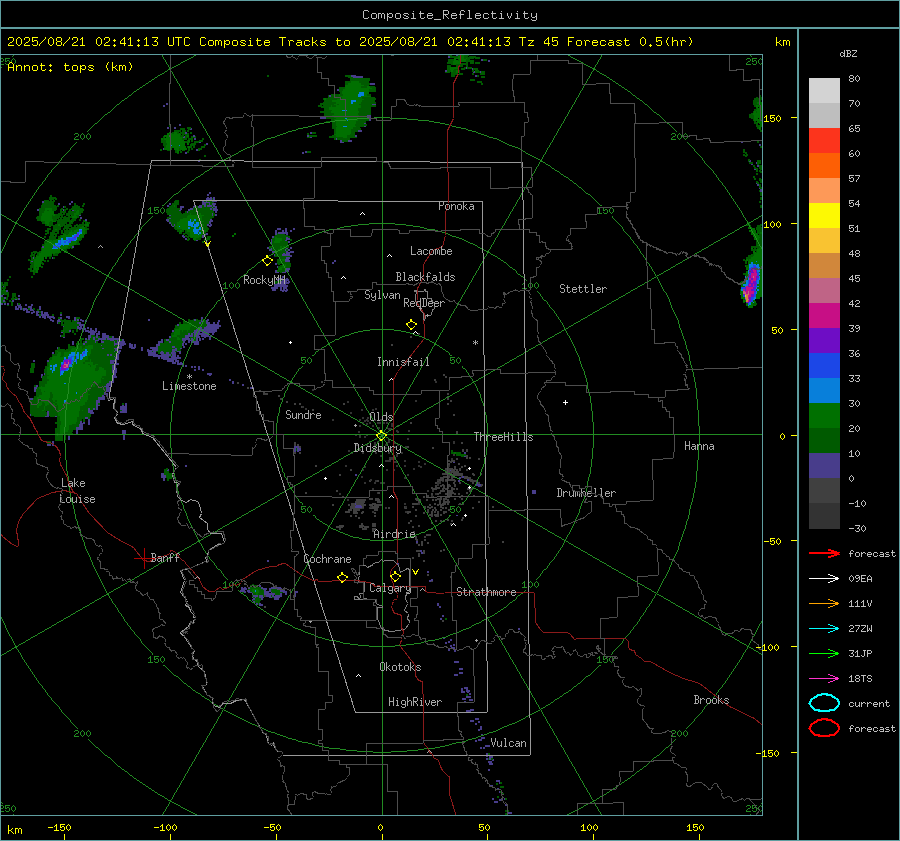Click the Sylvan label on map
The height and width of the screenshot is (841, 900).
click(x=382, y=295)
